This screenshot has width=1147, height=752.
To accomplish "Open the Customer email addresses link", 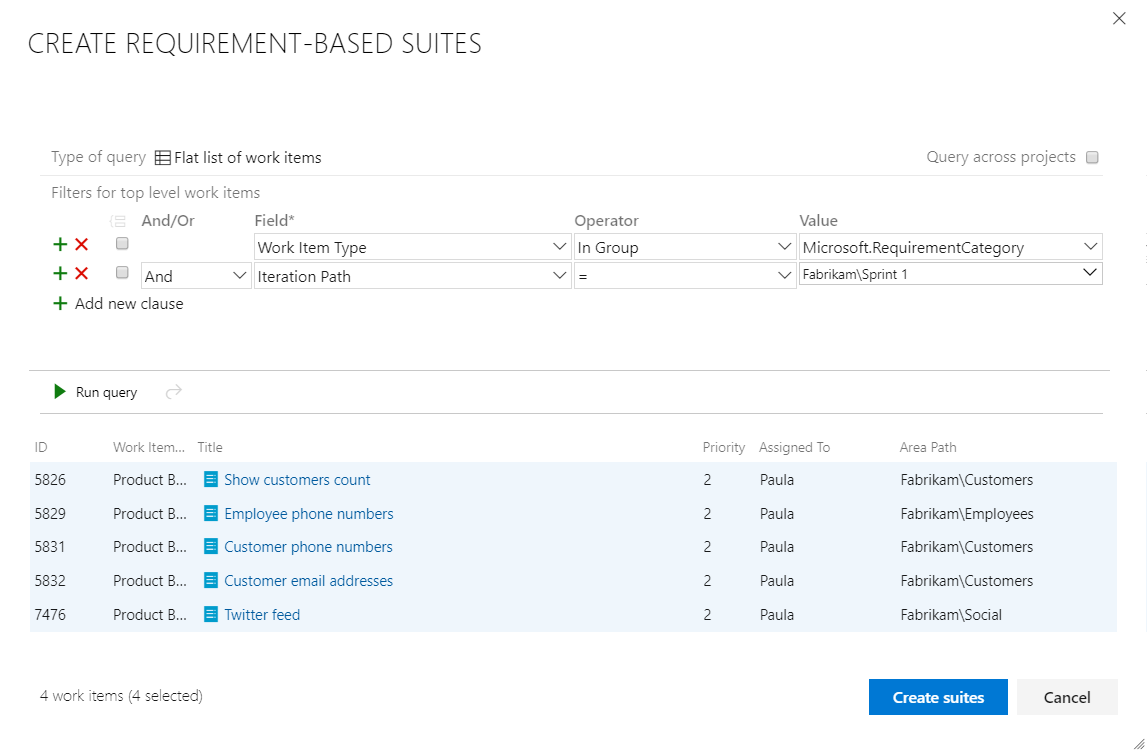I will point(308,581).
